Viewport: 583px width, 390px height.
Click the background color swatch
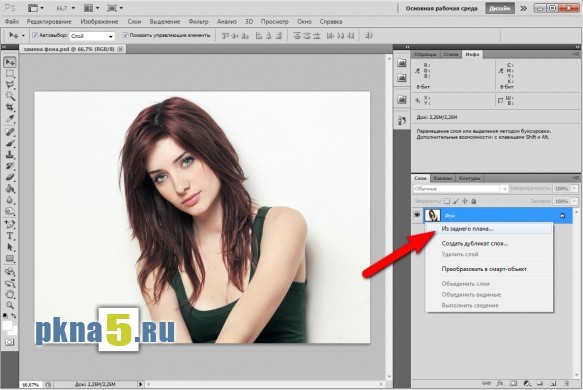[x=14, y=332]
